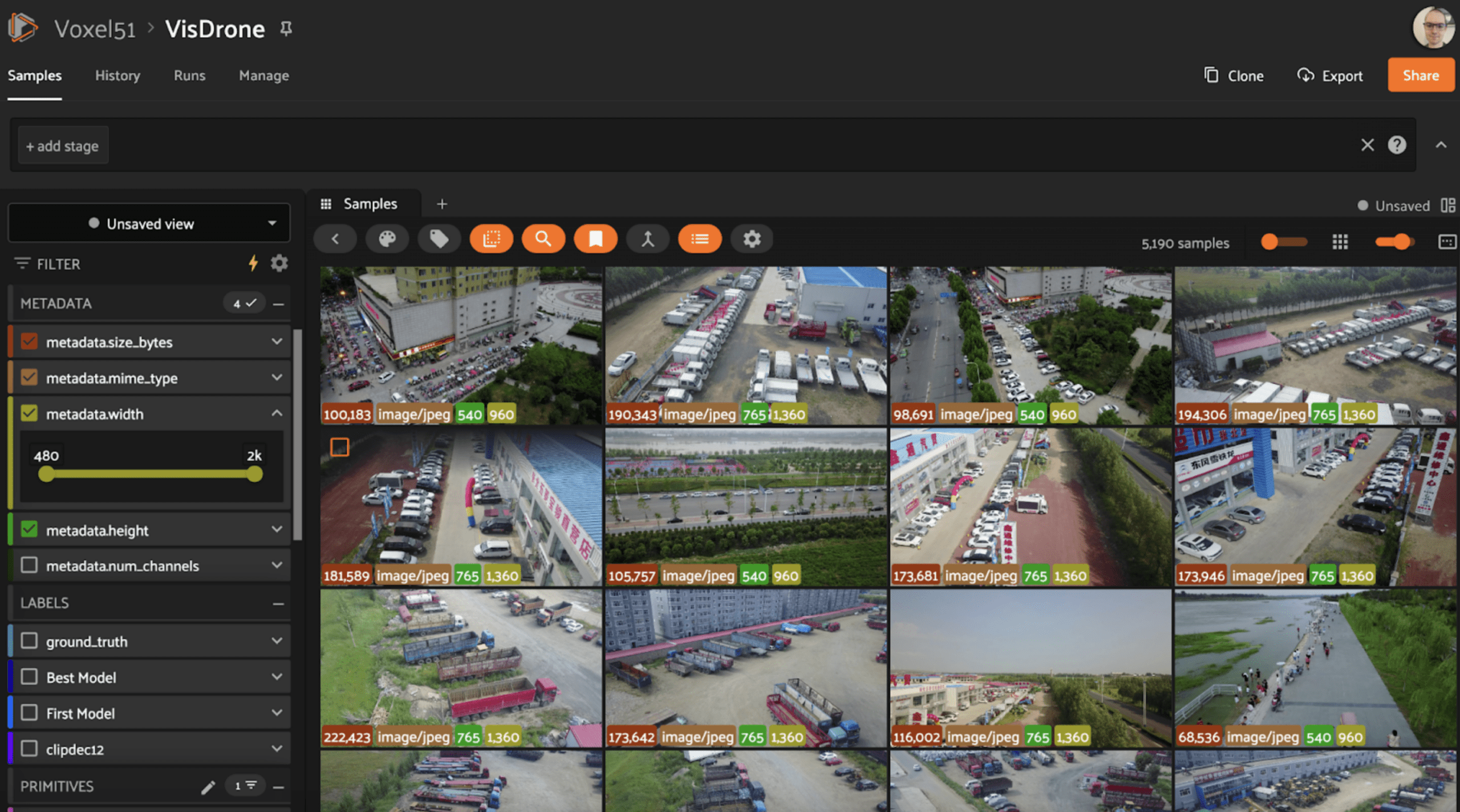The height and width of the screenshot is (812, 1460).
Task: Switch to the Runs tab
Action: pyautogui.click(x=189, y=75)
